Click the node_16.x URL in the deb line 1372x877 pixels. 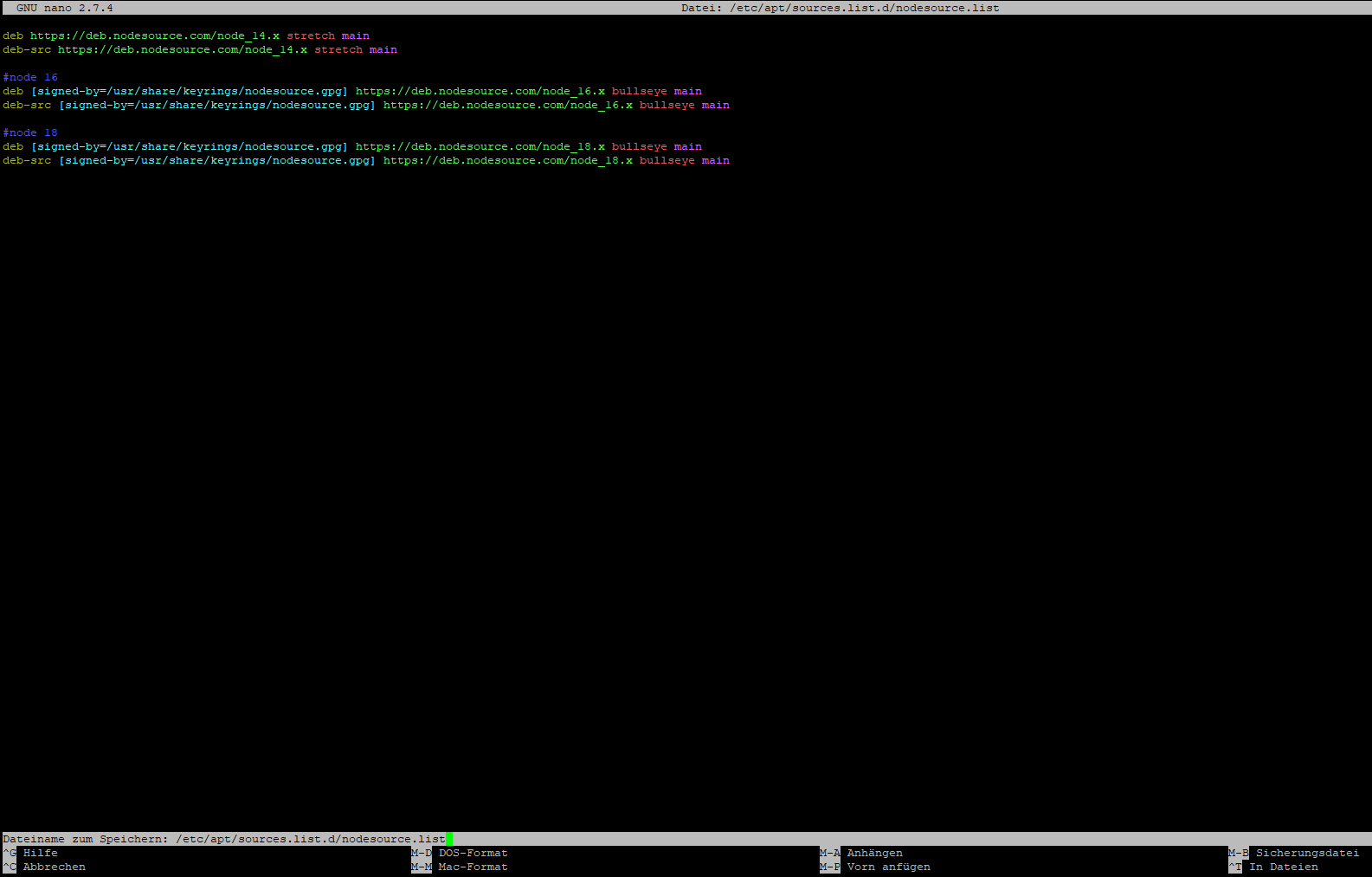tap(480, 91)
